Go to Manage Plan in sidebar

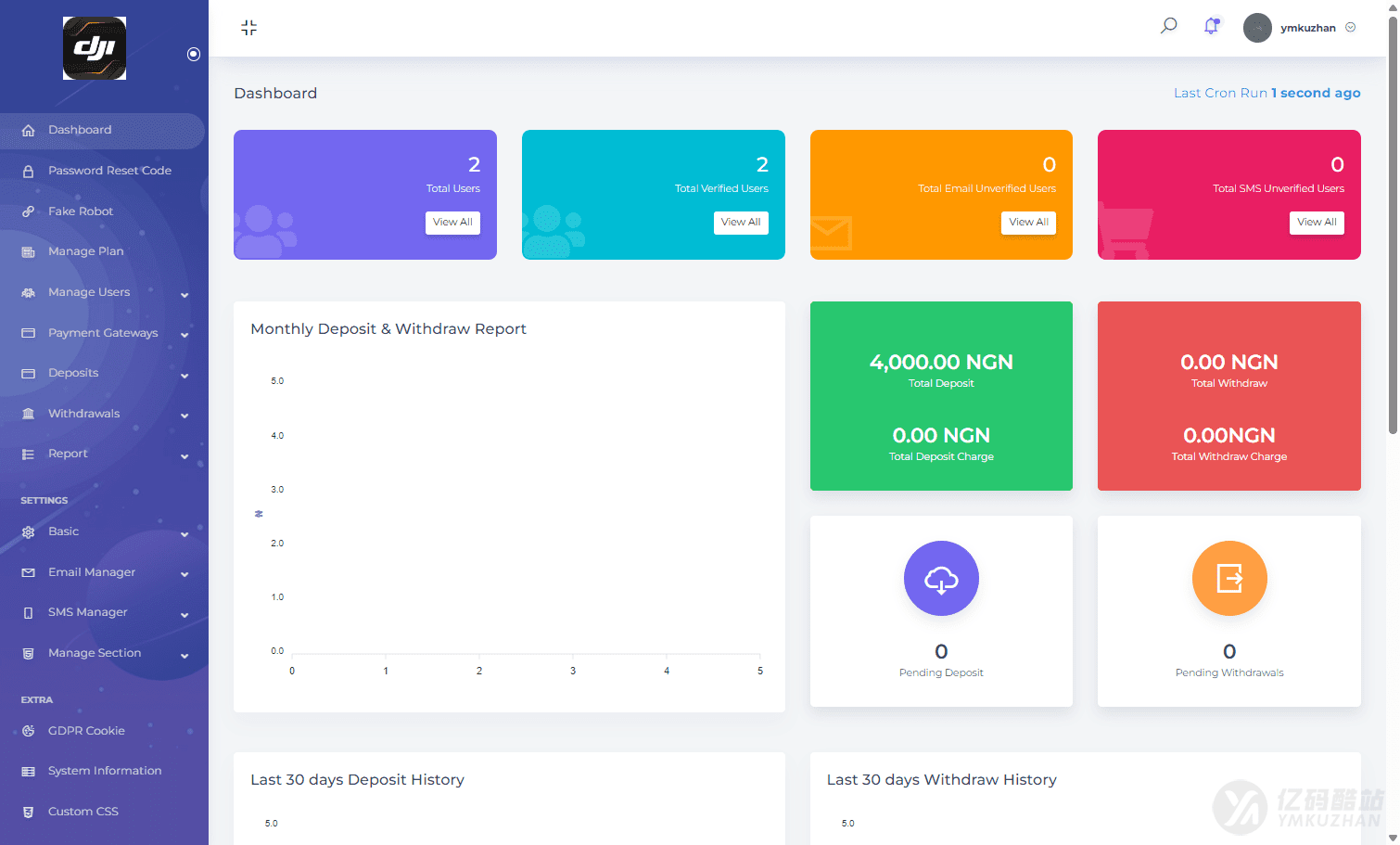point(85,251)
